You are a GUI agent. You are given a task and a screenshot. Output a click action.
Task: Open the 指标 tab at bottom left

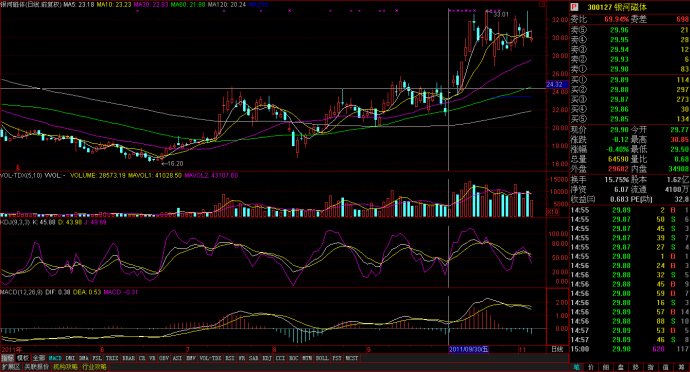(x=7, y=358)
